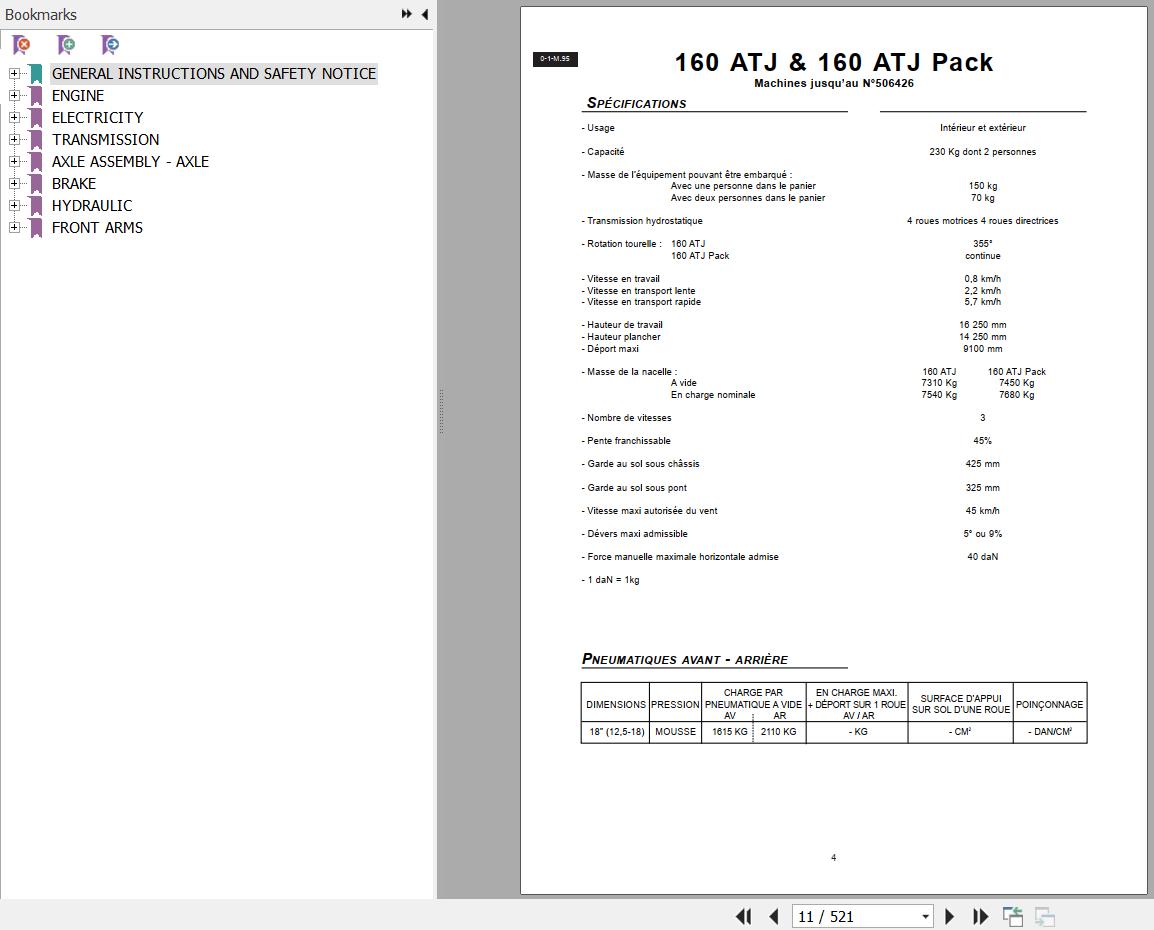The height and width of the screenshot is (930, 1154).
Task: Click the greyed-out next view icon
Action: pos(1044,916)
